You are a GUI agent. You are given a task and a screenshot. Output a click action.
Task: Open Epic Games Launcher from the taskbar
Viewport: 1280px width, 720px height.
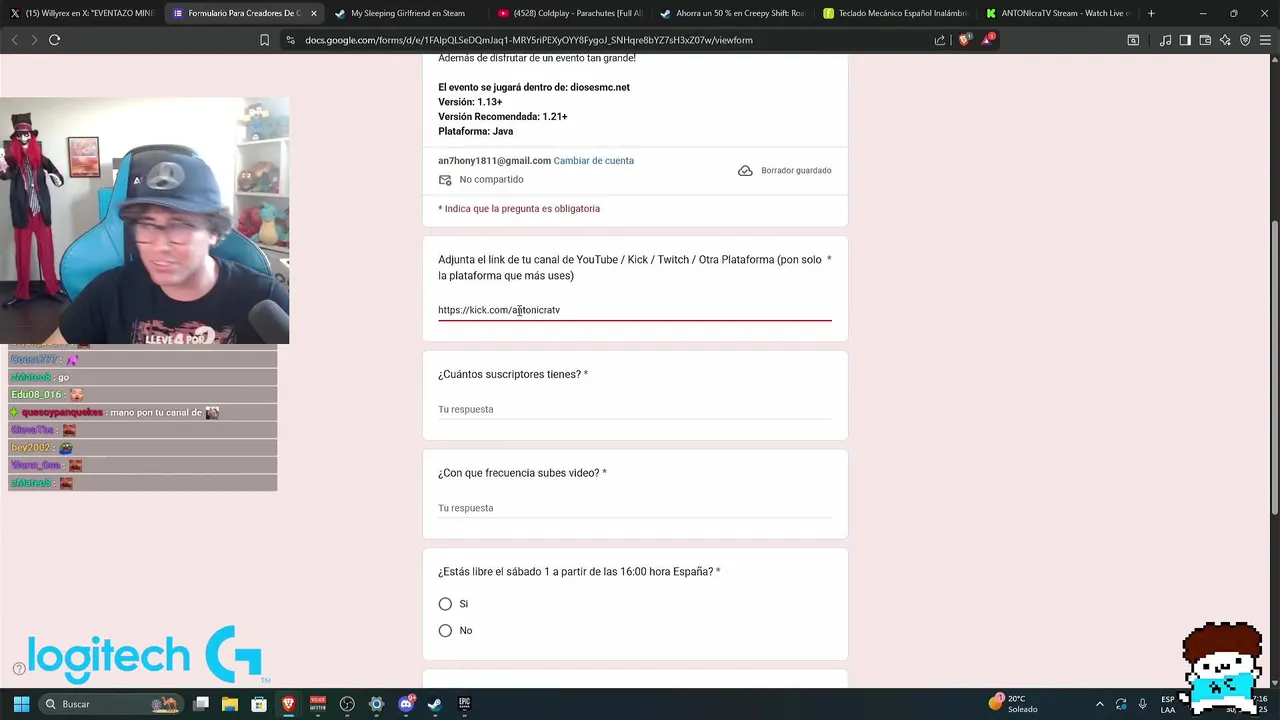tap(464, 704)
